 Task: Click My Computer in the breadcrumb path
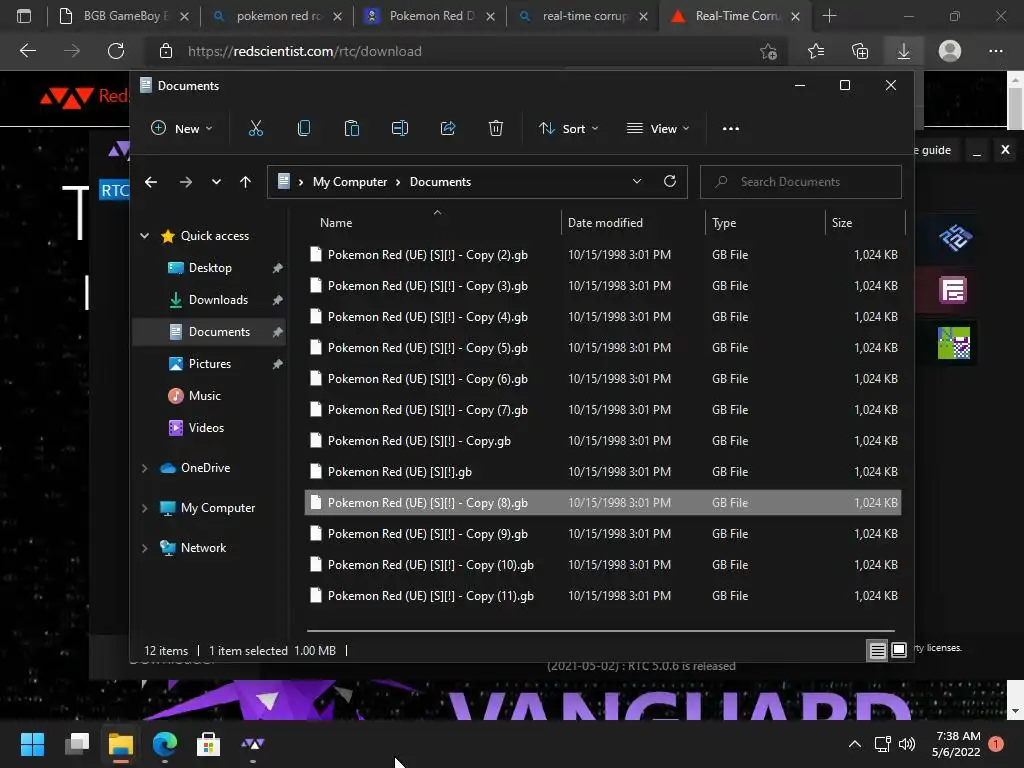(349, 182)
